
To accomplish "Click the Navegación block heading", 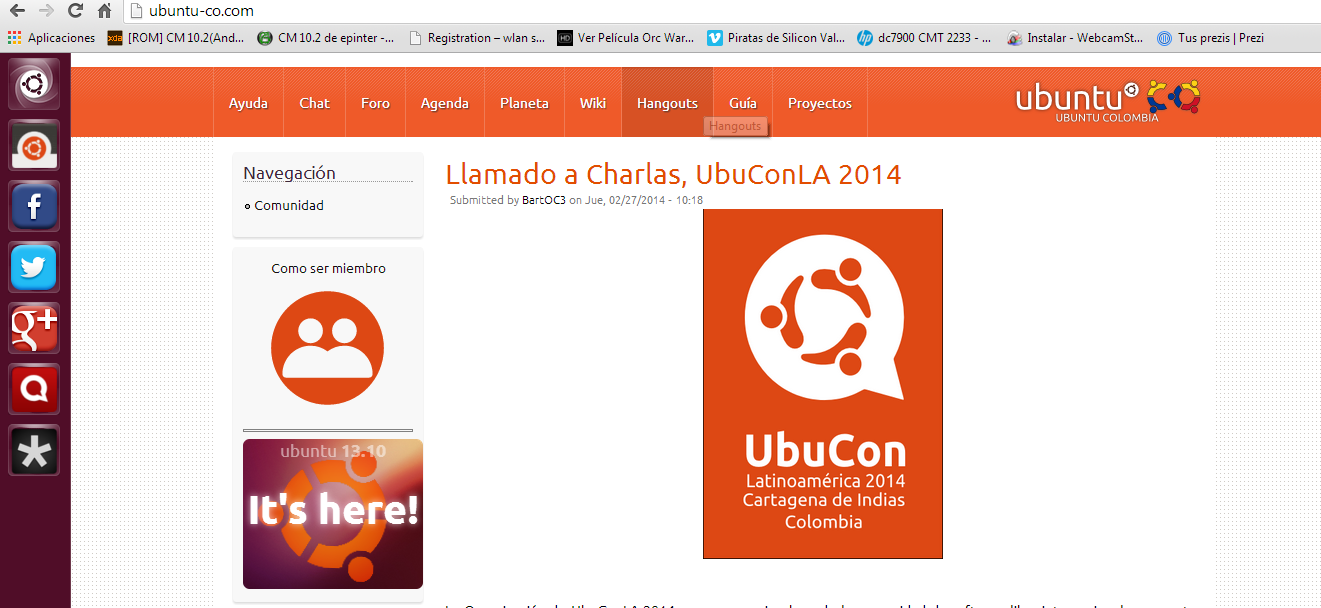I will click(289, 173).
